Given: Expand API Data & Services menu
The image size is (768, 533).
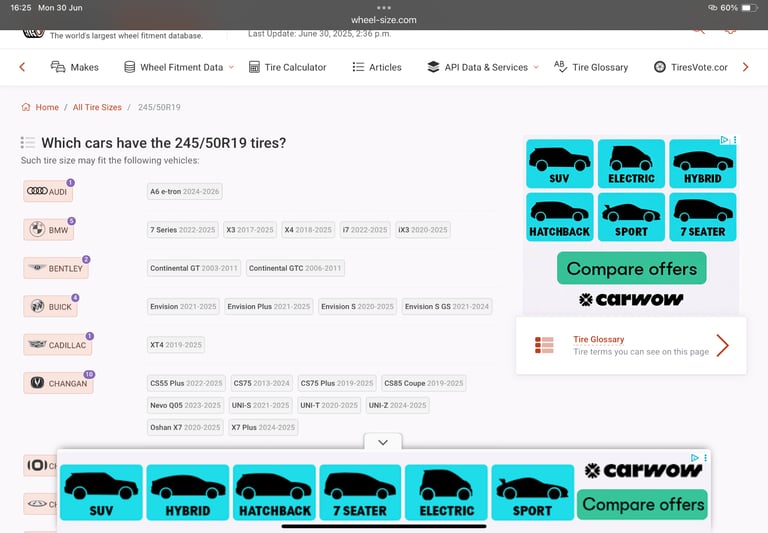Looking at the screenshot, I should tap(482, 67).
